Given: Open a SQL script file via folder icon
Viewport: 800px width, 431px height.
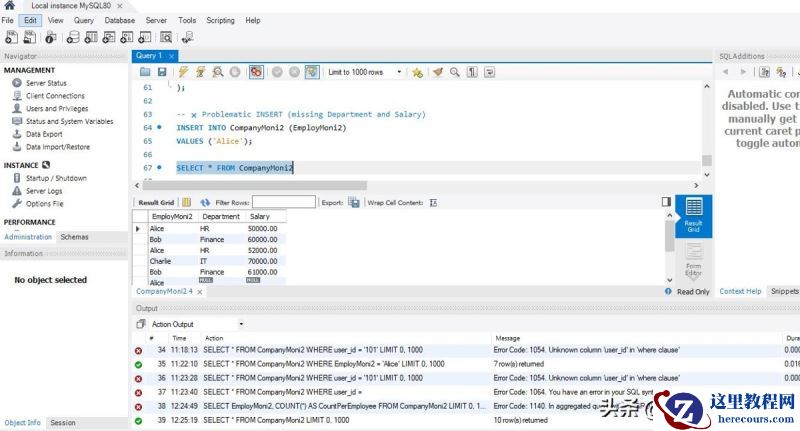Looking at the screenshot, I should click(x=146, y=72).
